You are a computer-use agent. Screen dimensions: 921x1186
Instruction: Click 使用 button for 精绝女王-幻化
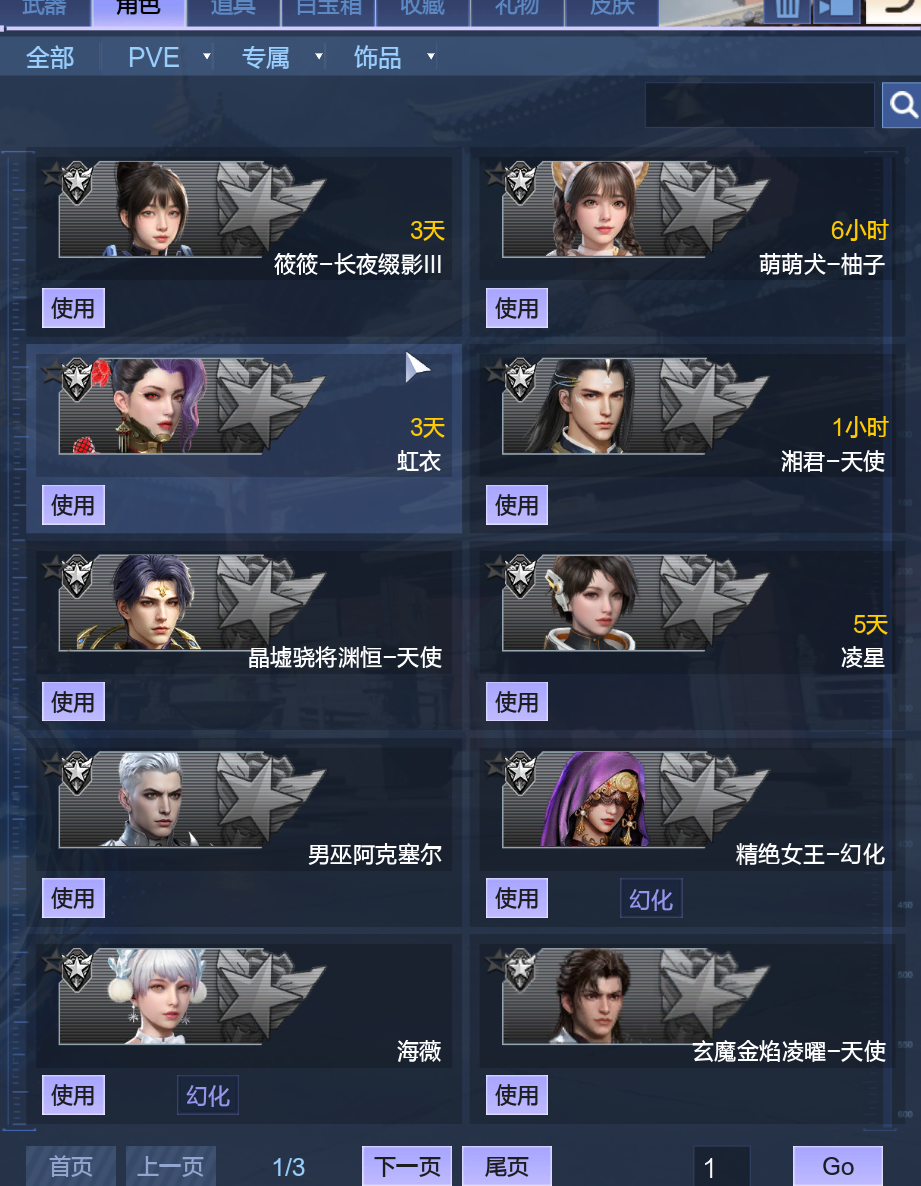(x=516, y=898)
